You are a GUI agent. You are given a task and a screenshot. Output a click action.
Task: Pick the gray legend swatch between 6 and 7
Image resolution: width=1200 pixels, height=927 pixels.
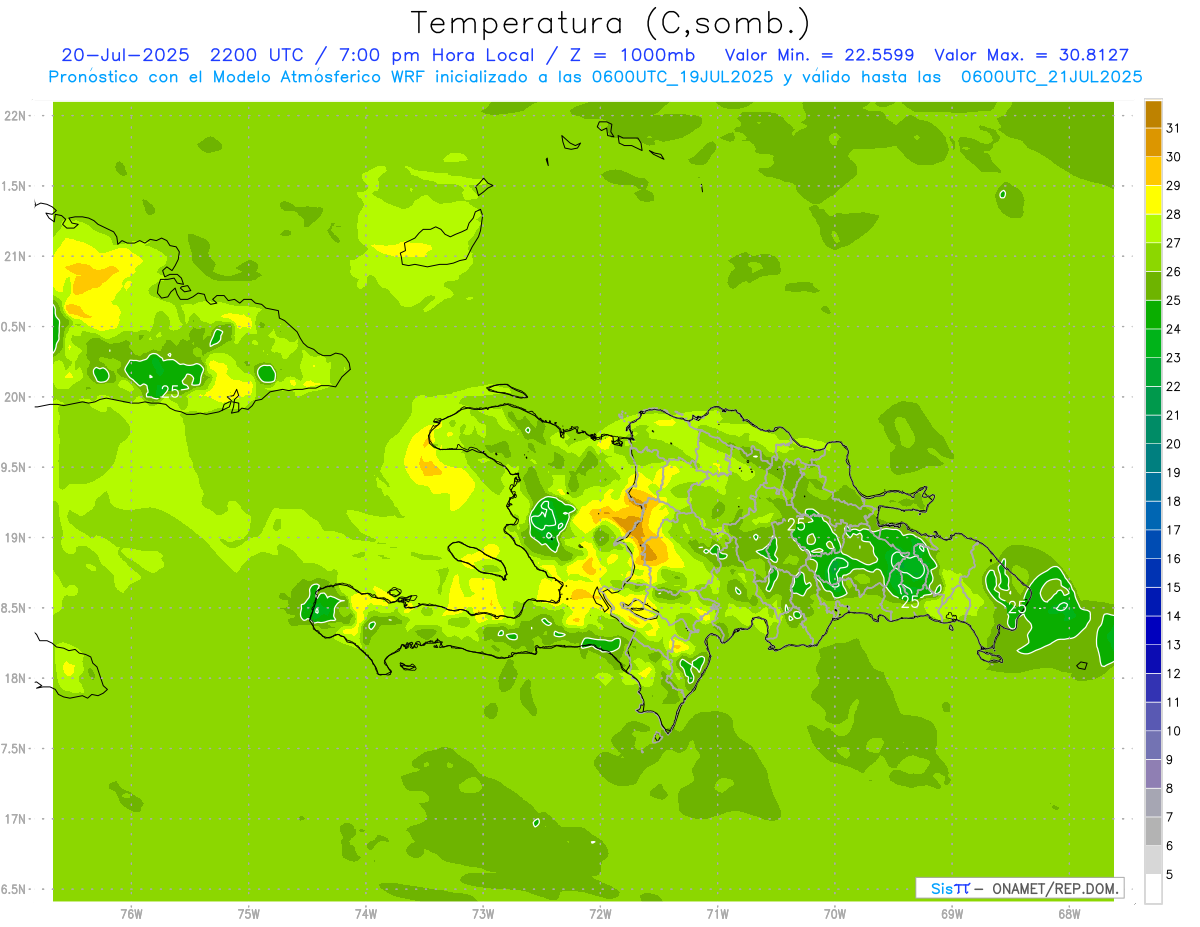[1153, 831]
